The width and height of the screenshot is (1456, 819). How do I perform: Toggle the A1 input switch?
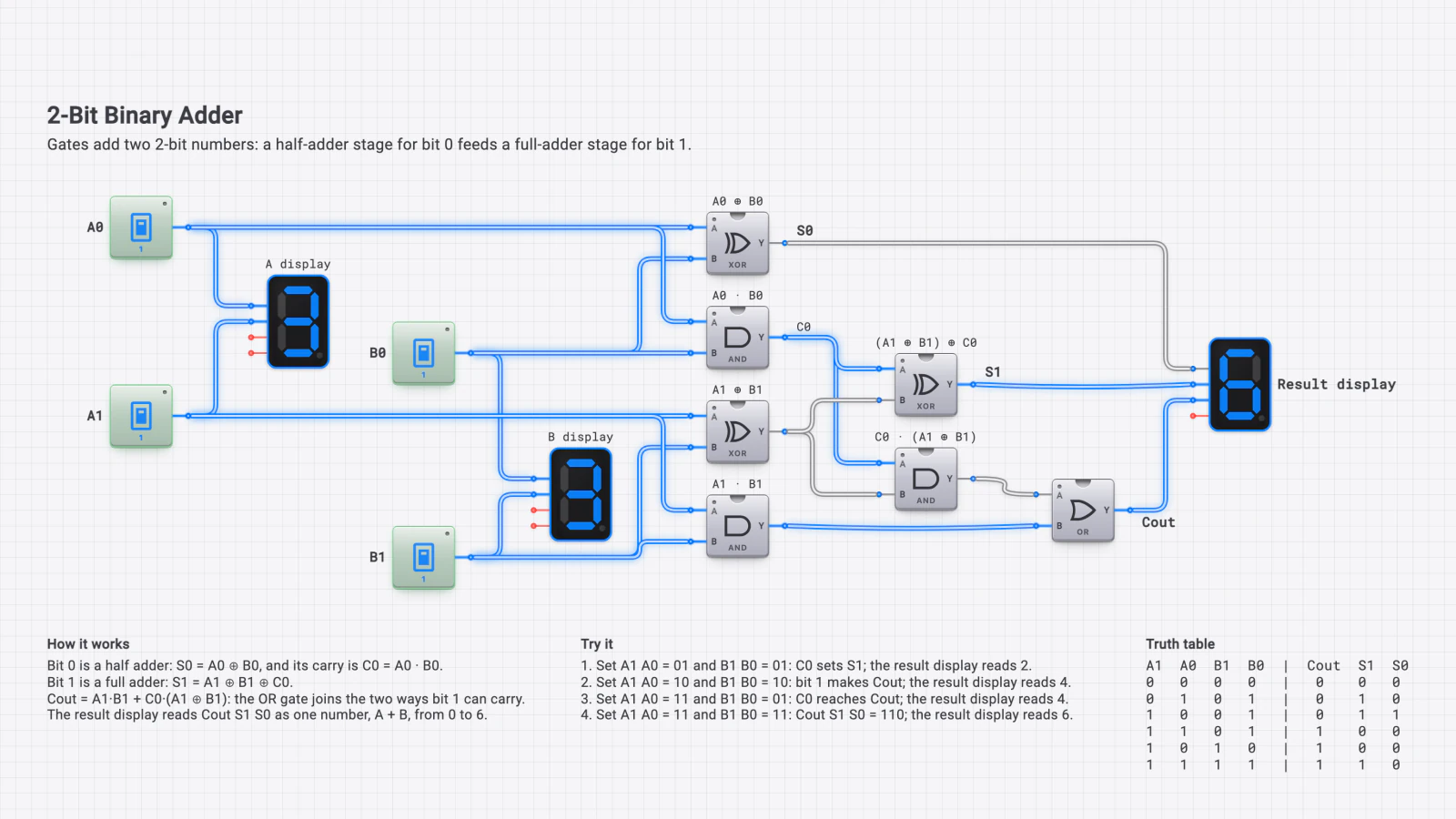141,416
